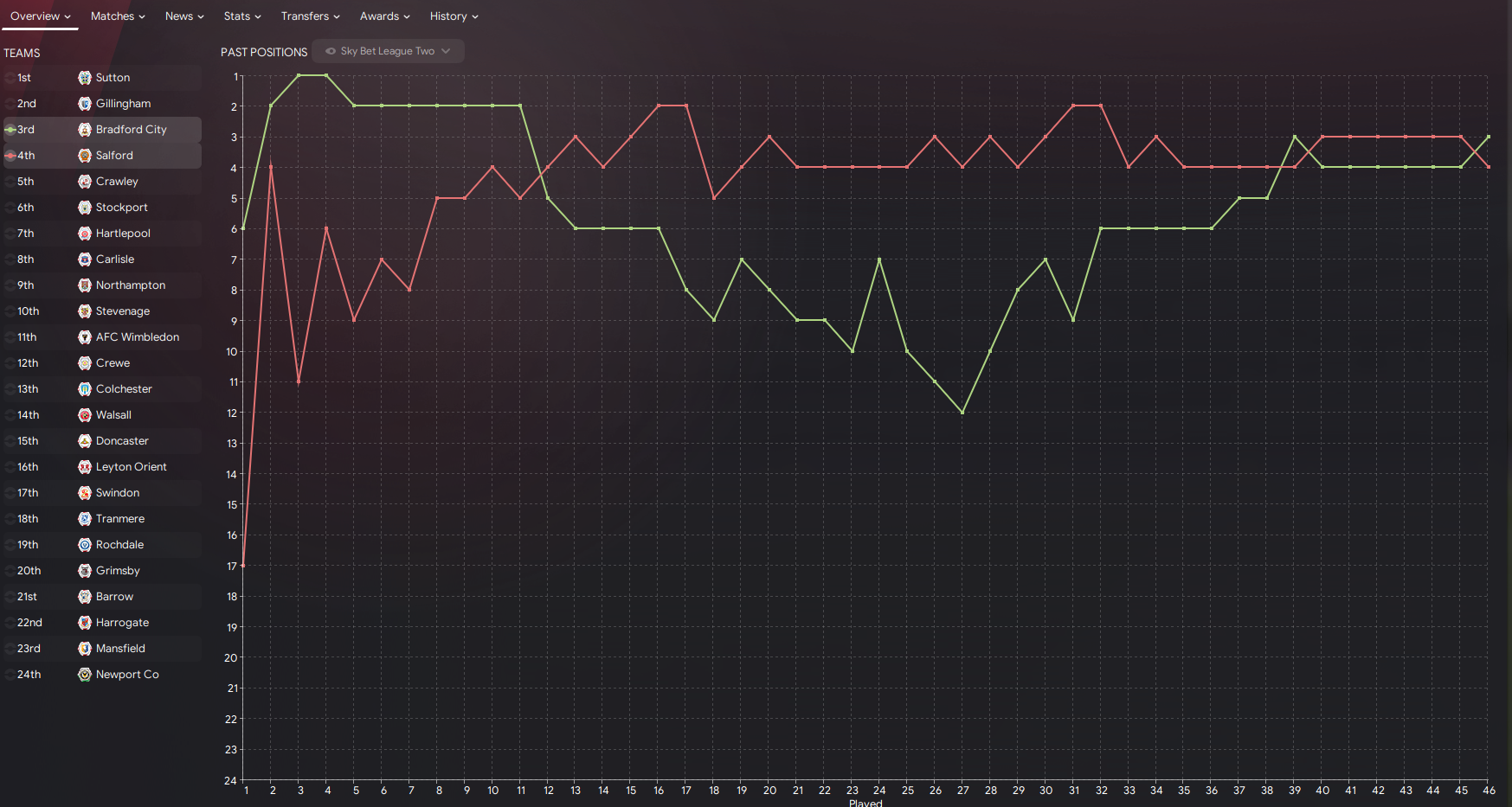Expand the chevron next to Transfers
Screen dimensions: 1512x807
pos(337,16)
